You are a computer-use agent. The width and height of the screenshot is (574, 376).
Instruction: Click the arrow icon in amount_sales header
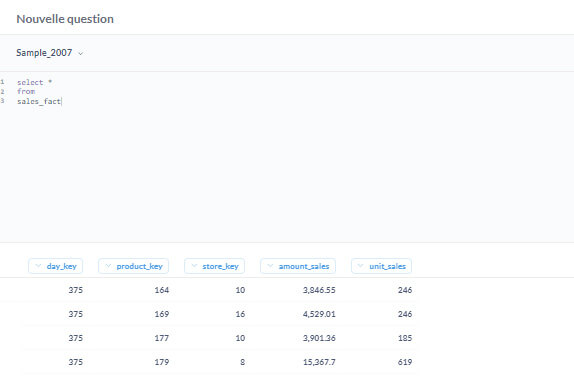coord(270,266)
